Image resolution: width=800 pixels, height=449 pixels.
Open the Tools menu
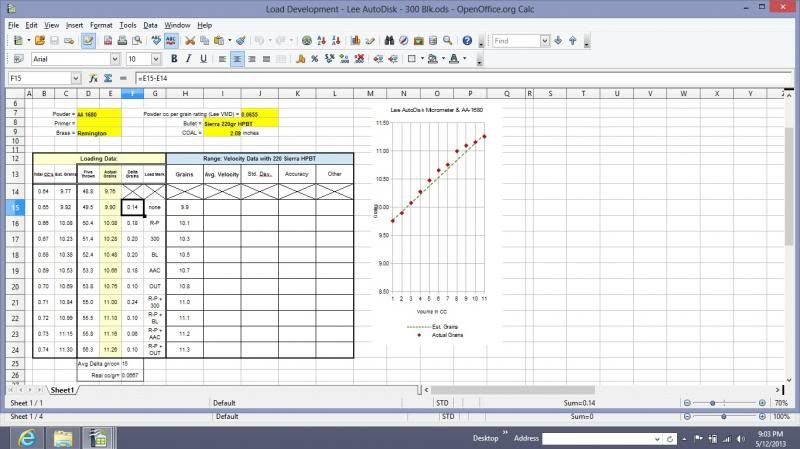[x=128, y=25]
